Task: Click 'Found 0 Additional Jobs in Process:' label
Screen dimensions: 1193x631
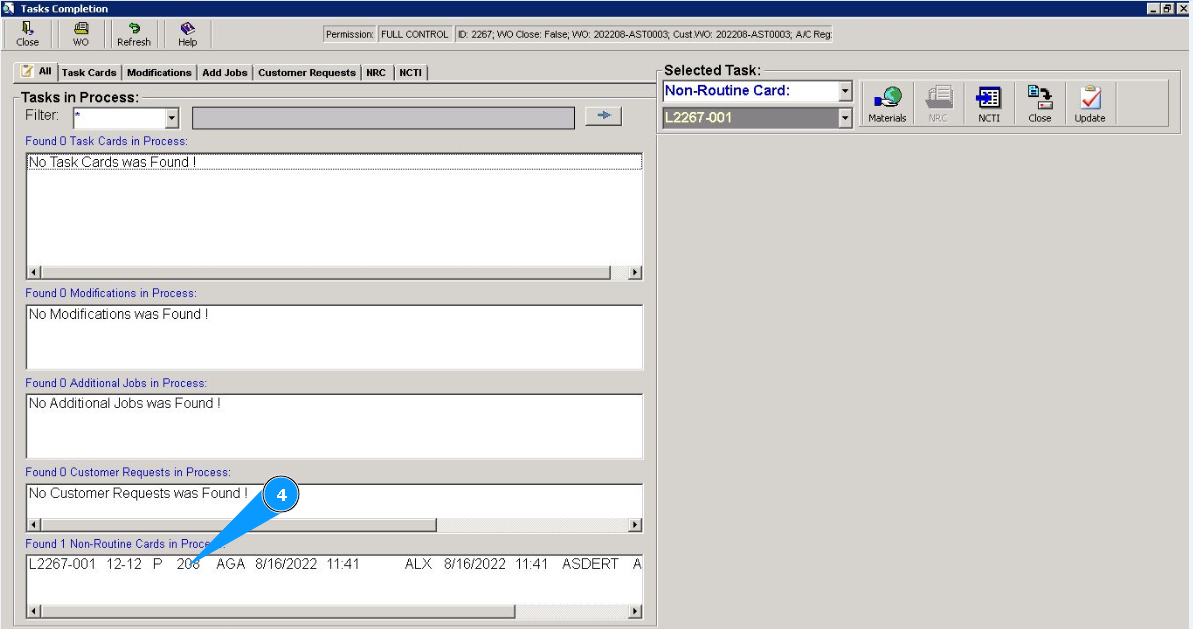Action: [116, 383]
